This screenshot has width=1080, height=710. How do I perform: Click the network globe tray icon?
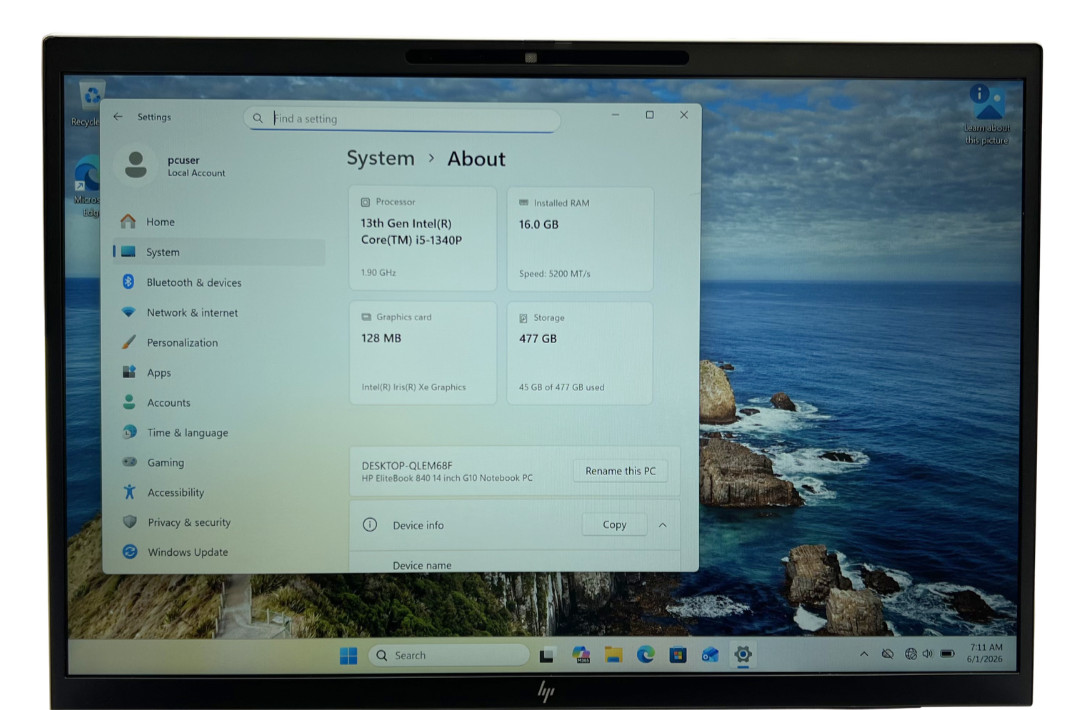point(911,654)
